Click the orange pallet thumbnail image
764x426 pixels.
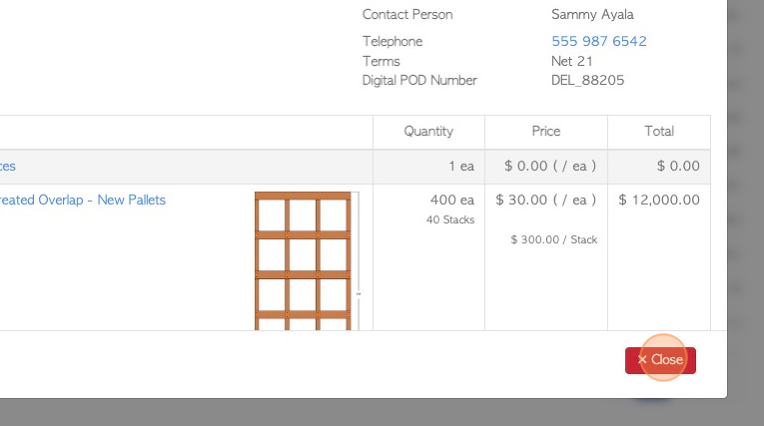[303, 261]
